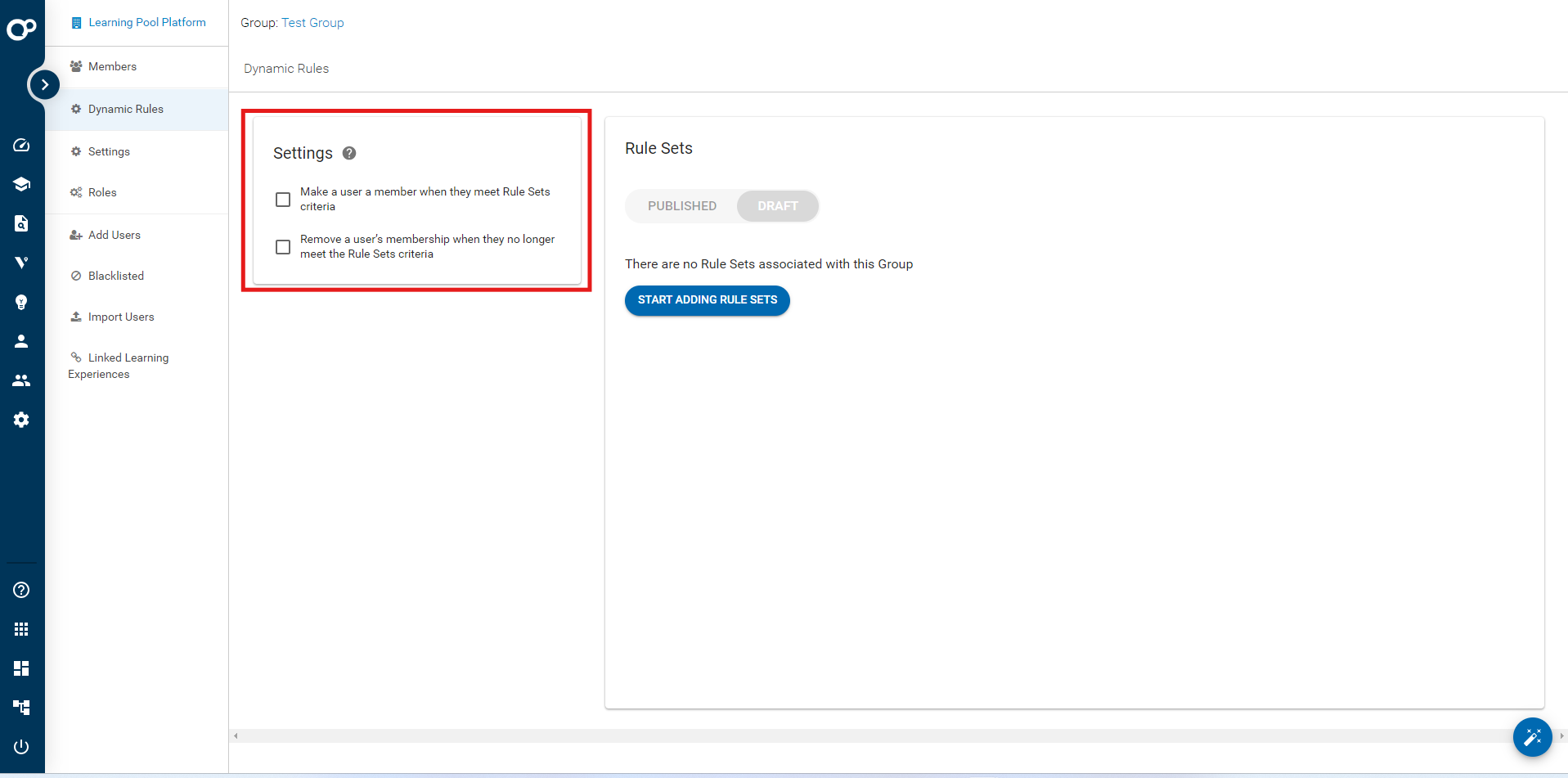The width and height of the screenshot is (1568, 778).
Task: Enable membership when Rule Sets criteria met
Action: (283, 199)
